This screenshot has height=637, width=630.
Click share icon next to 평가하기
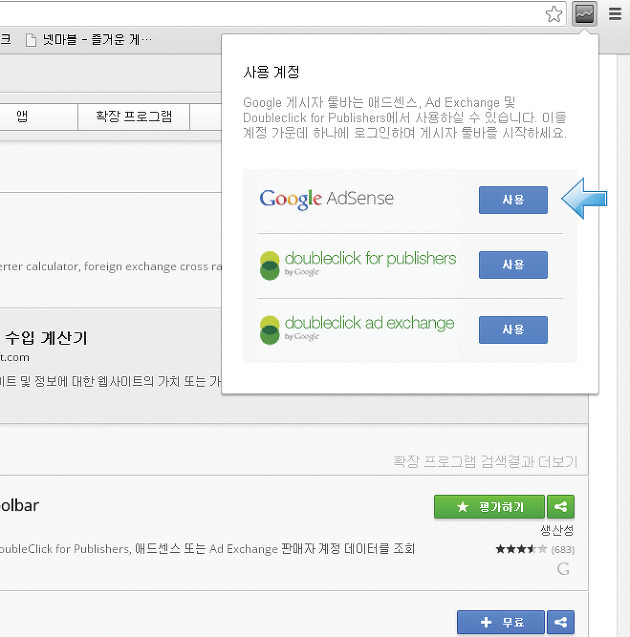pos(561,507)
